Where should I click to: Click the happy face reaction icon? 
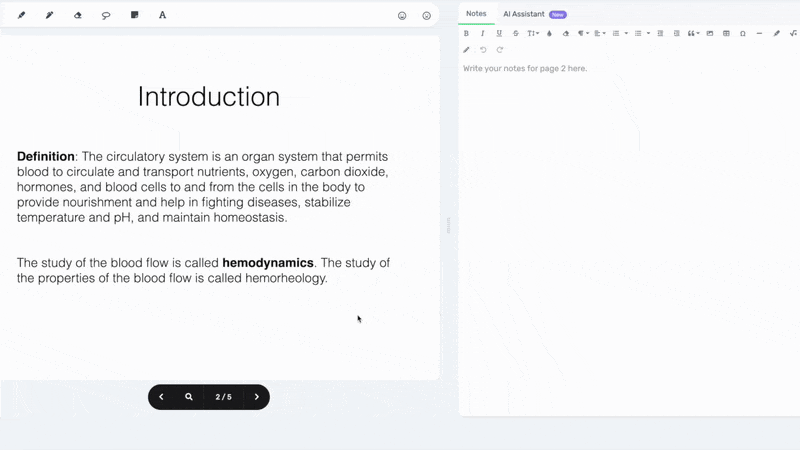click(402, 15)
